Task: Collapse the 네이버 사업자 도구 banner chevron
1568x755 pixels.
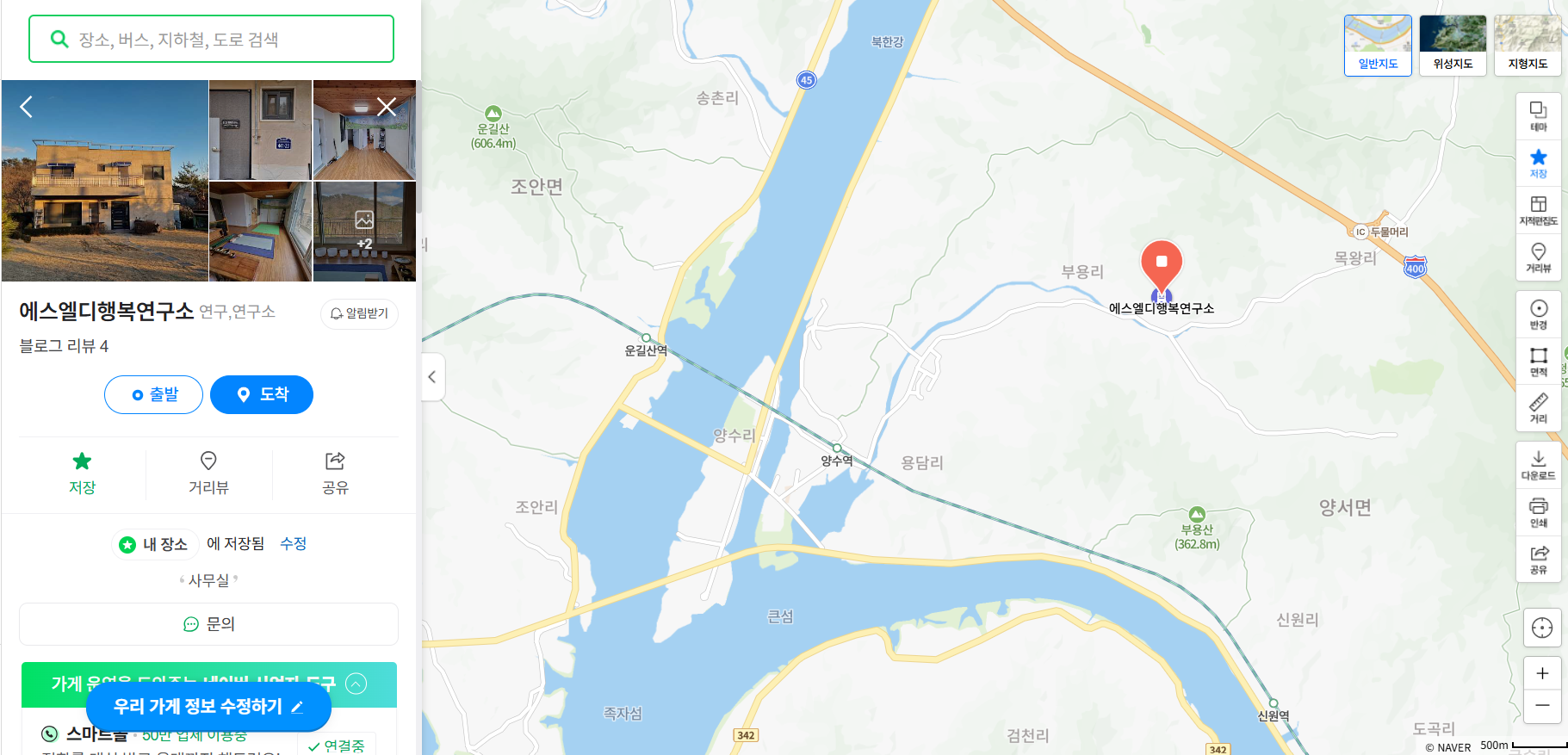Action: point(356,684)
